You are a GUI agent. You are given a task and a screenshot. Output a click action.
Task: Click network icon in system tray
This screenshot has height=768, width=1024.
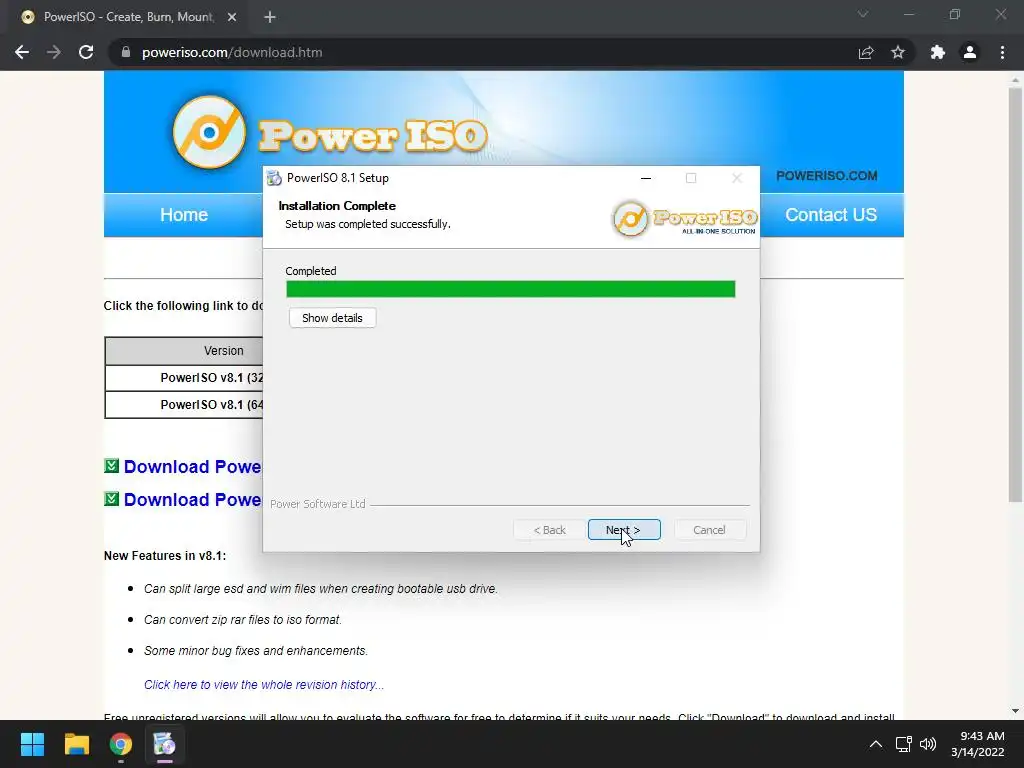click(904, 744)
